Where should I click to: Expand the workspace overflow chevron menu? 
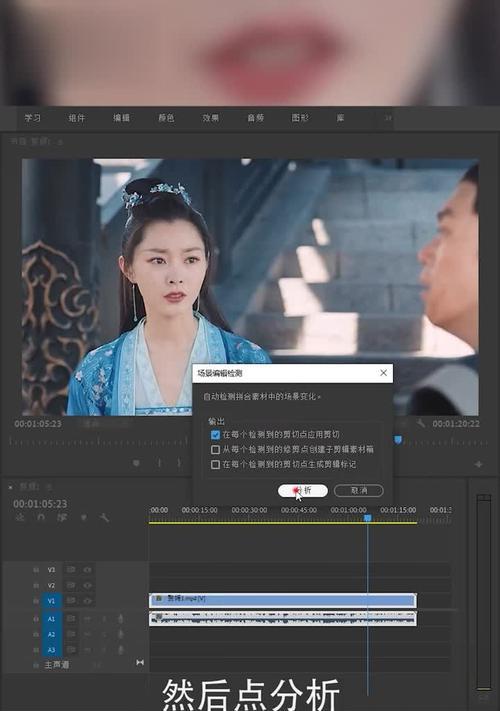pyautogui.click(x=388, y=118)
